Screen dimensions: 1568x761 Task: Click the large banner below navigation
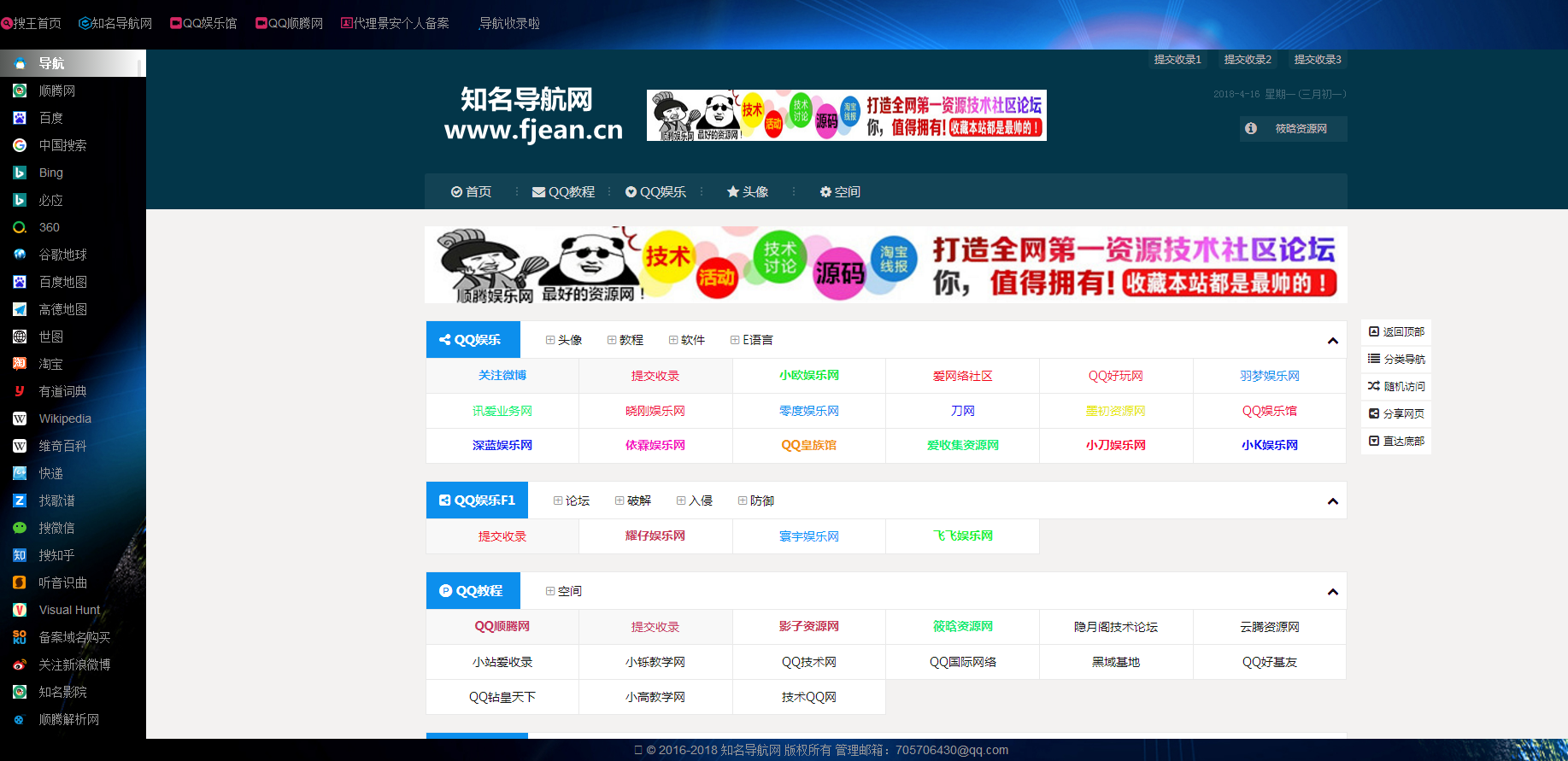point(886,265)
